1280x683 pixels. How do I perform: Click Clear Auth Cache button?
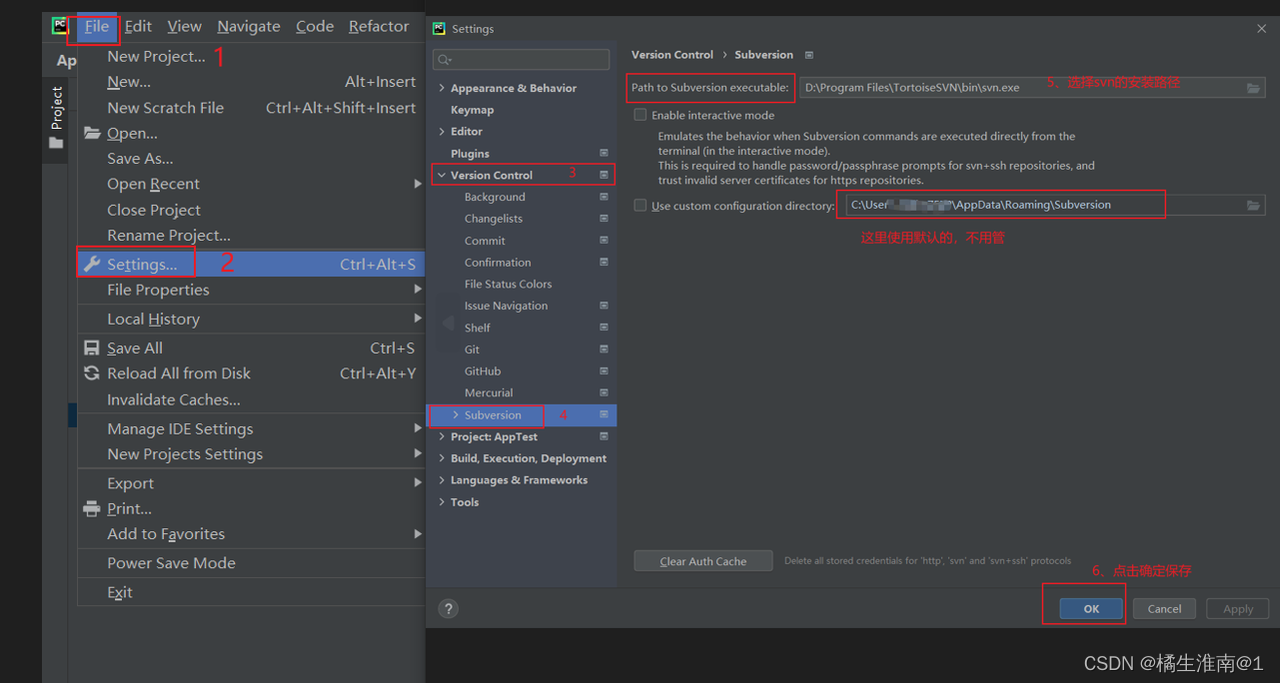pos(703,561)
